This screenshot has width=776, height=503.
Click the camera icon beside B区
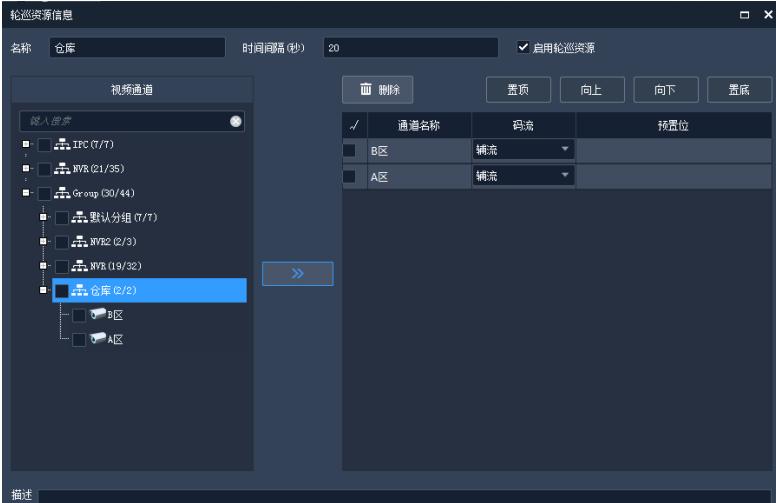pyautogui.click(x=97, y=314)
